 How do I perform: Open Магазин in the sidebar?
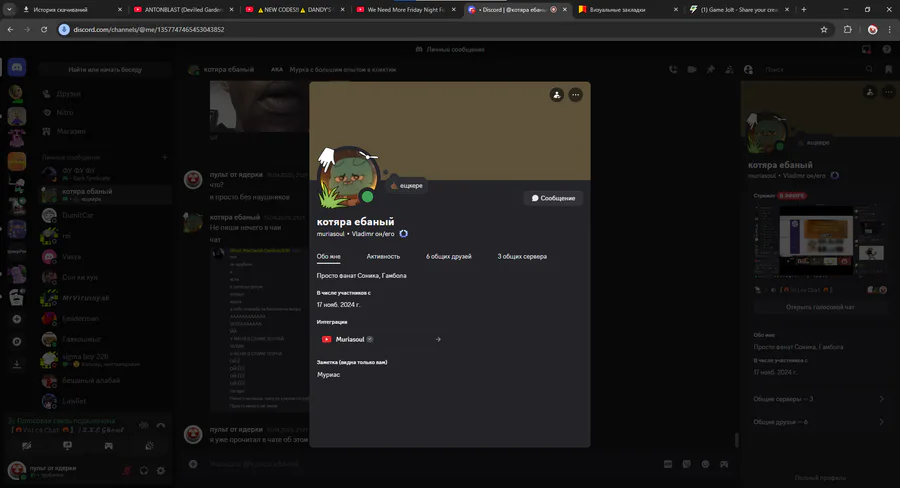[x=105, y=131]
